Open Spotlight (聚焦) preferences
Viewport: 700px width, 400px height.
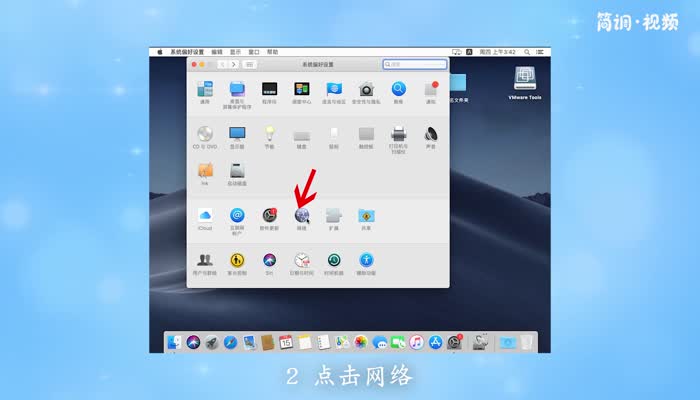tap(398, 89)
